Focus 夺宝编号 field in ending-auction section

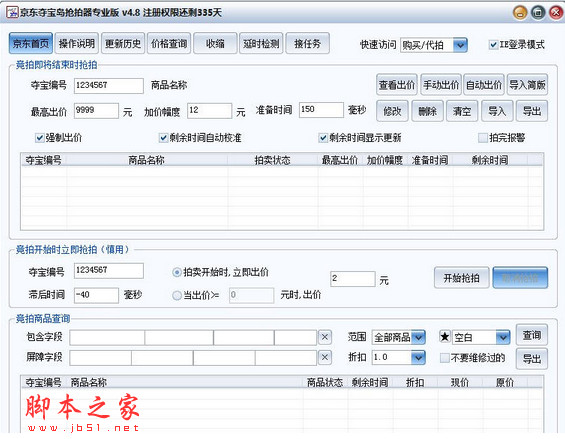108,86
